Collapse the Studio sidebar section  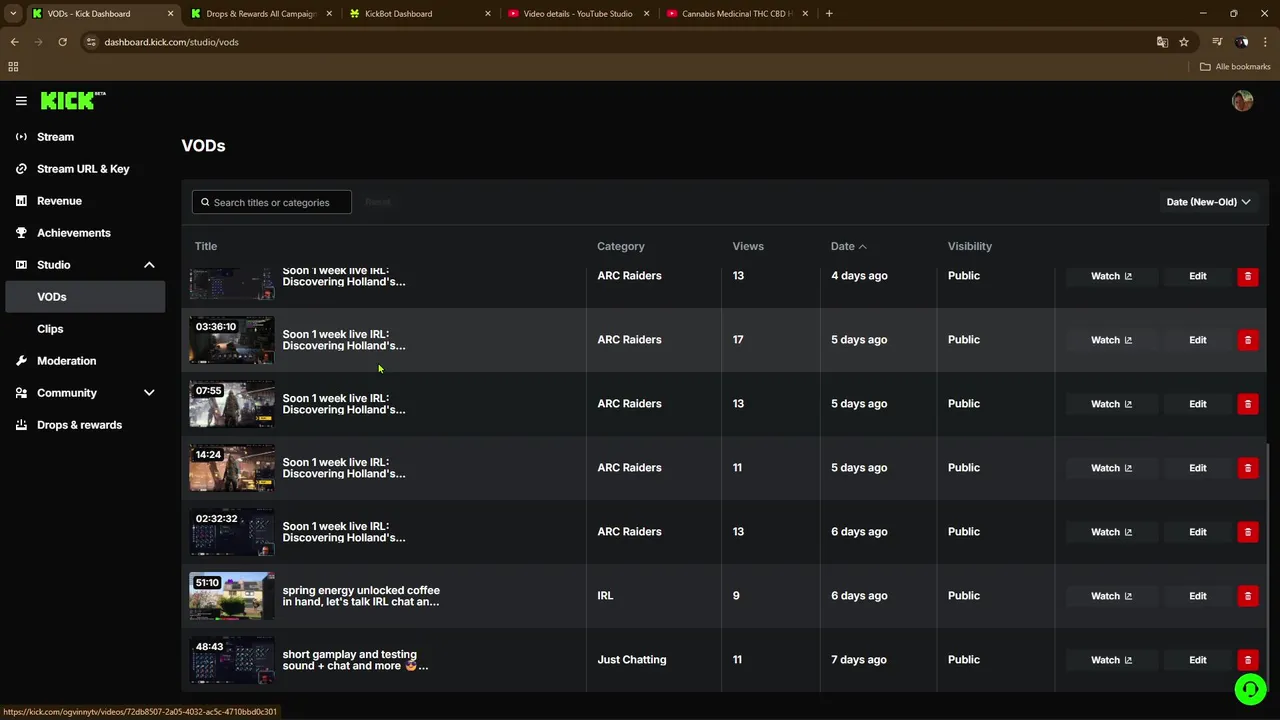149,265
